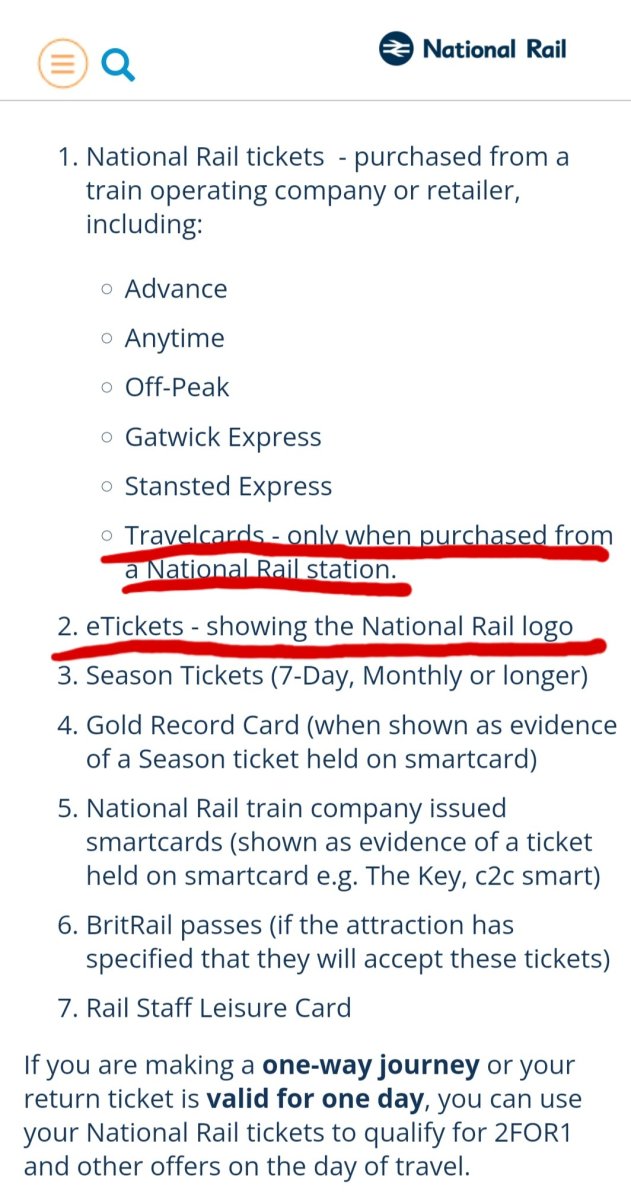The width and height of the screenshot is (631, 1200).
Task: Click the bold one-way journey text
Action: pos(371,1066)
